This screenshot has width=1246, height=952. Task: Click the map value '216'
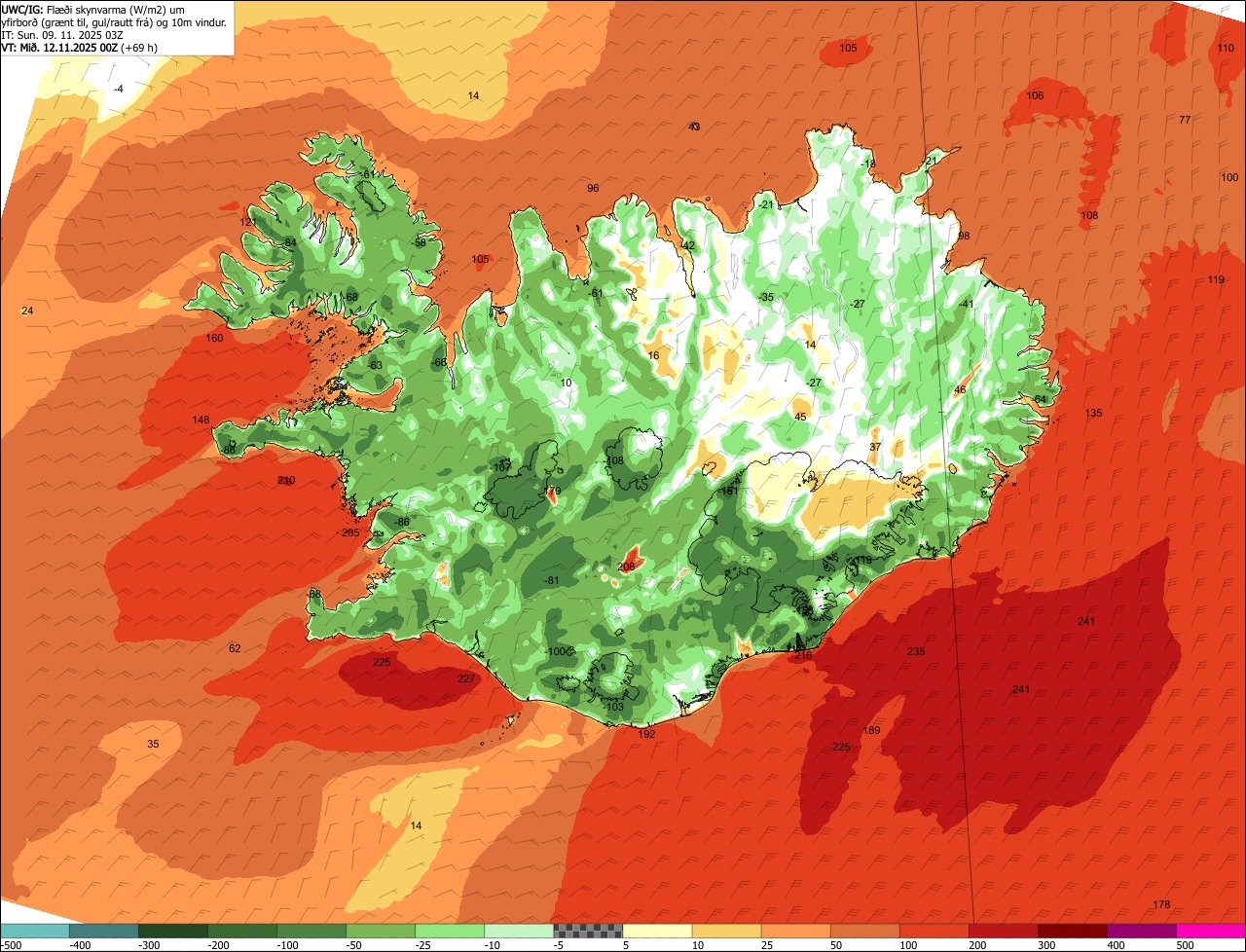pos(803,656)
